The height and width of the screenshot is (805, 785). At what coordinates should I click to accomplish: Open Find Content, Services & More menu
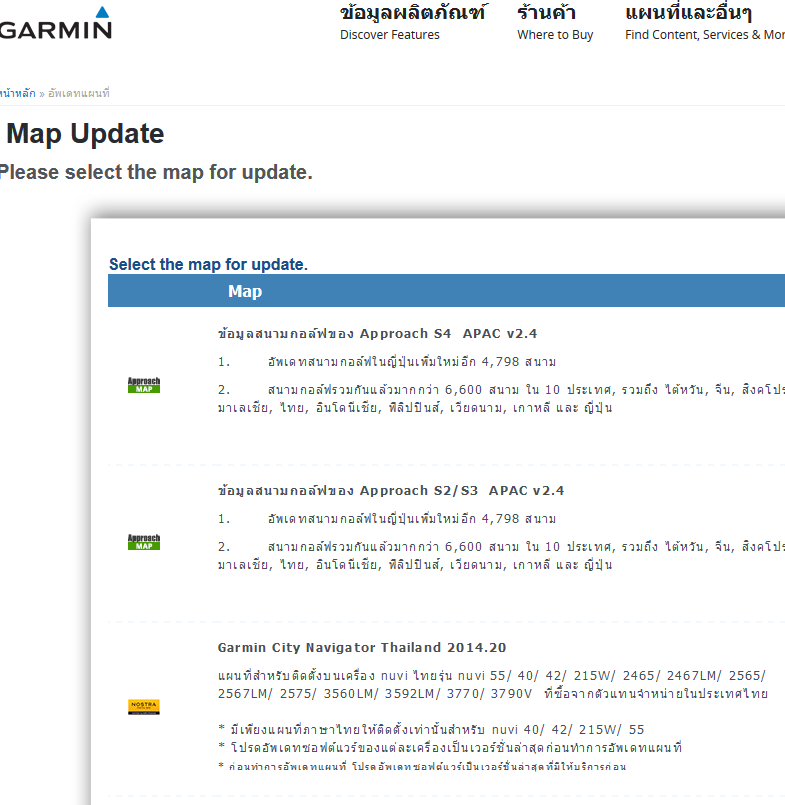click(x=704, y=22)
